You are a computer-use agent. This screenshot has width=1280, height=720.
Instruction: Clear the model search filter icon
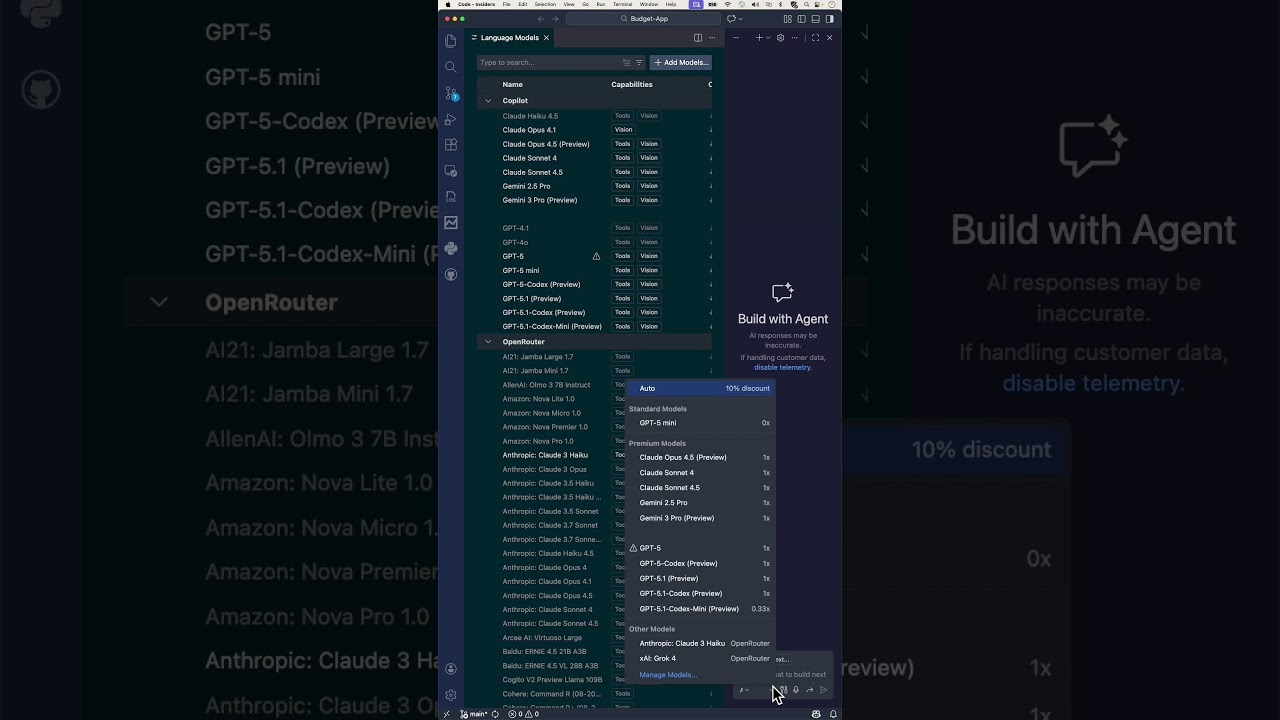tap(627, 62)
